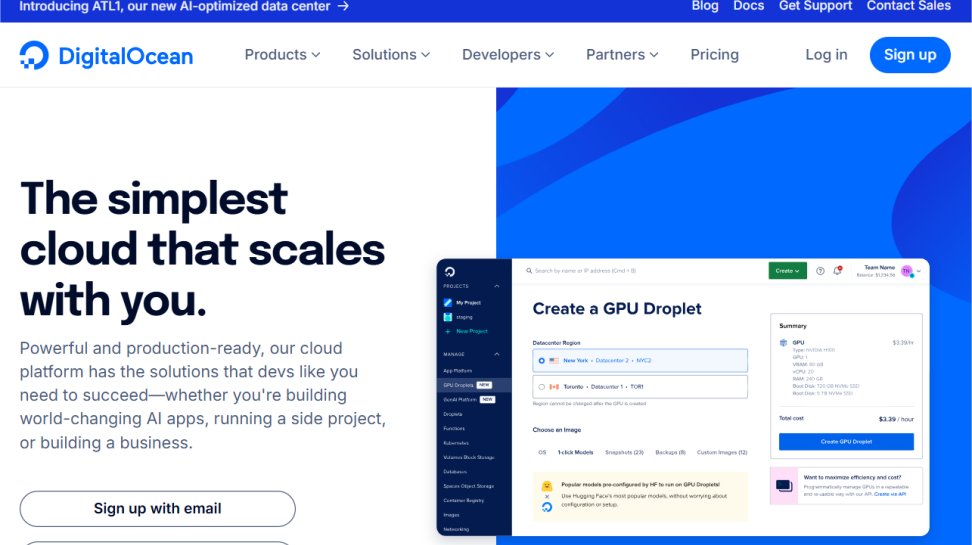Click Sign up with email button
The width and height of the screenshot is (972, 545).
[157, 509]
